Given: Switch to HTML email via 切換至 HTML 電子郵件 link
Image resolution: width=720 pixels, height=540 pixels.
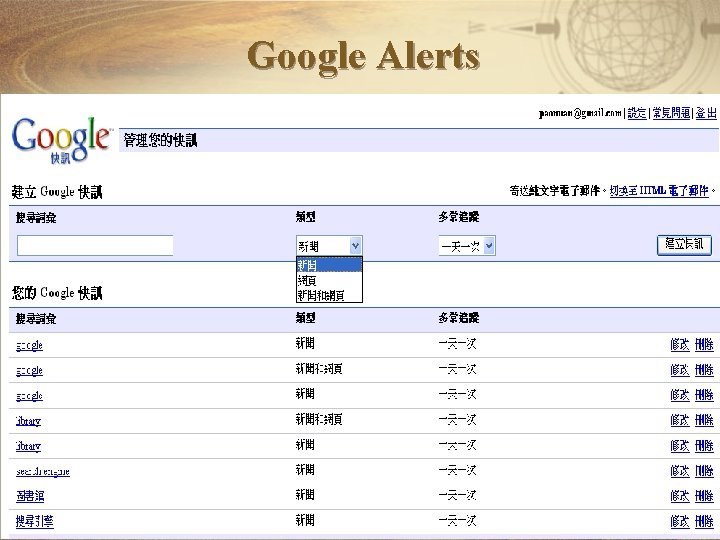Looking at the screenshot, I should coord(659,191).
